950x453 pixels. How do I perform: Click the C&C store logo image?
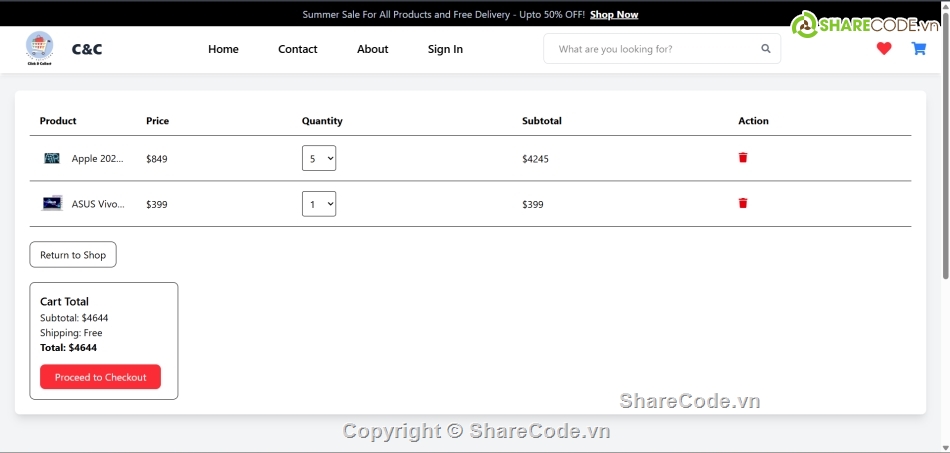point(40,48)
